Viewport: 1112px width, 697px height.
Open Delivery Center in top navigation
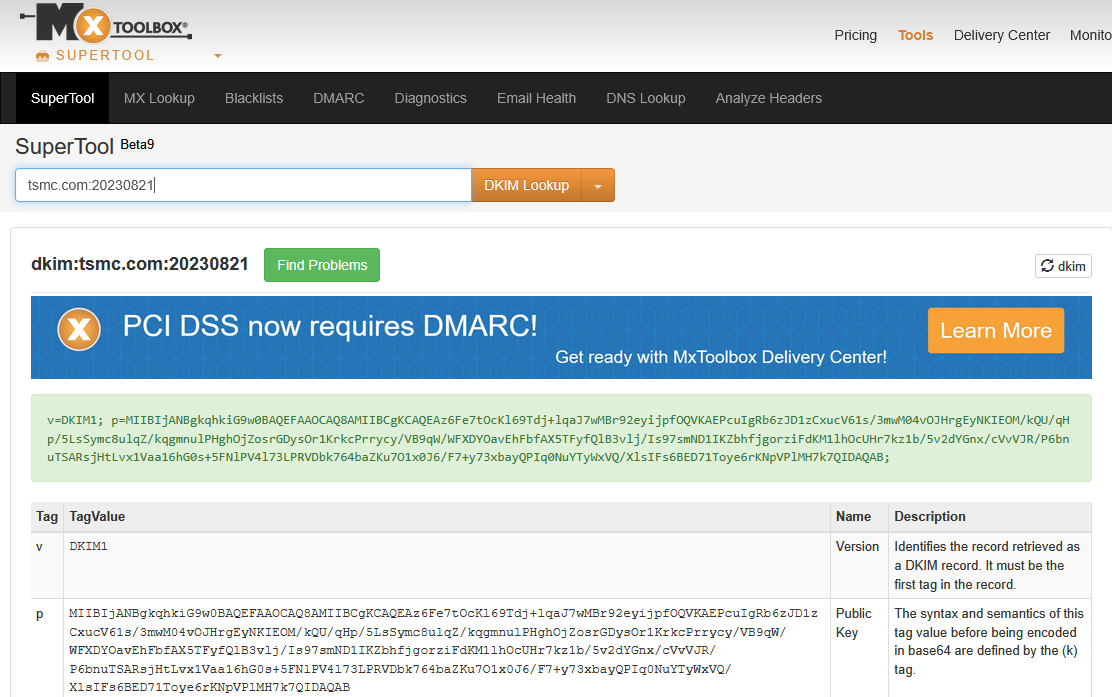click(1001, 35)
